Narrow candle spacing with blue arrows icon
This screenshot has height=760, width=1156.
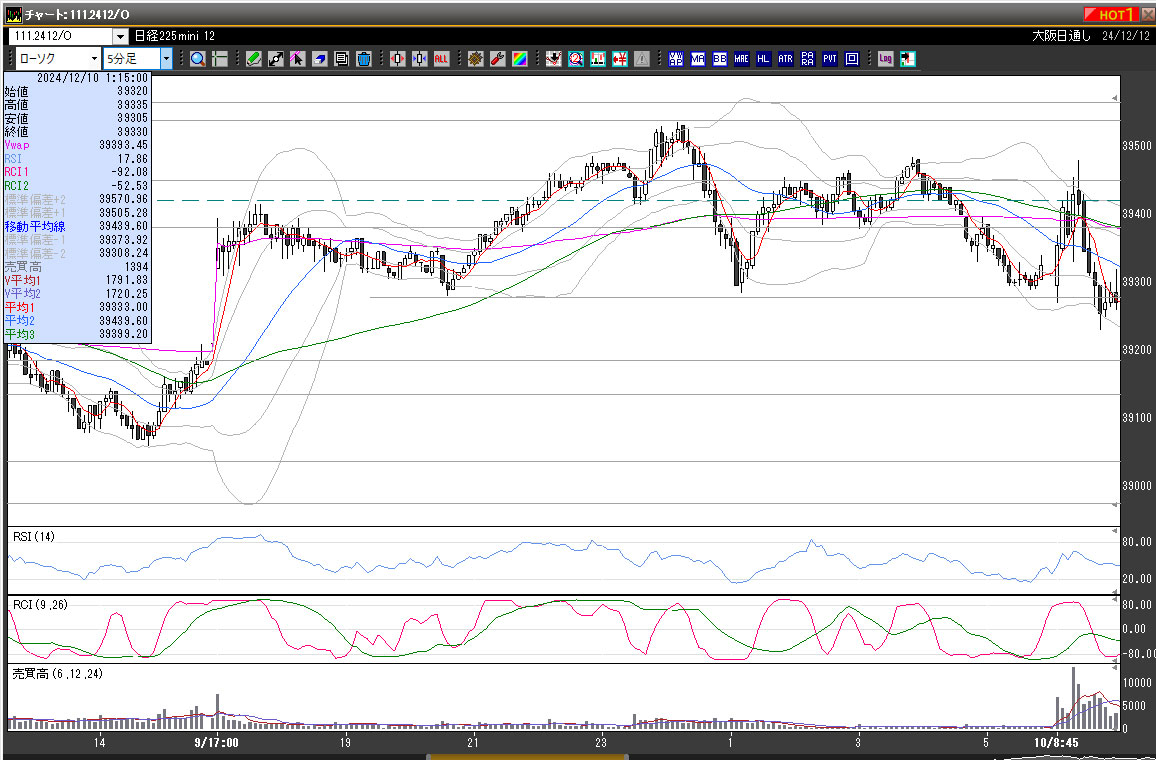(x=419, y=59)
